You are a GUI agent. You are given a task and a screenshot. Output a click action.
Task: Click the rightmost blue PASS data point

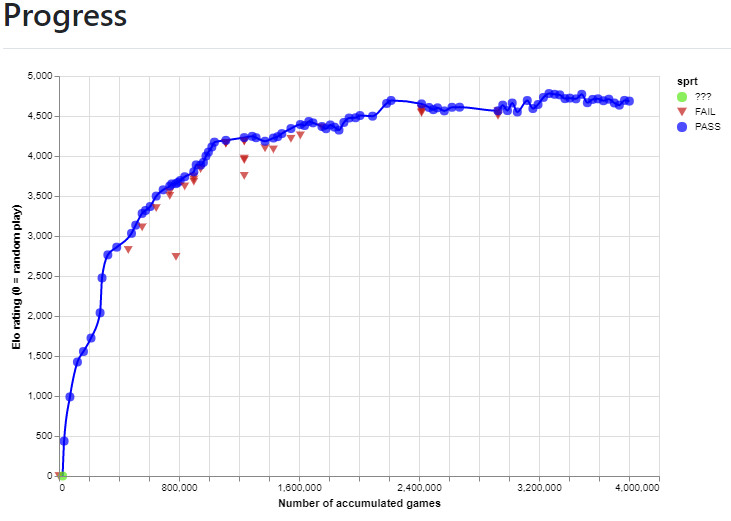629,101
